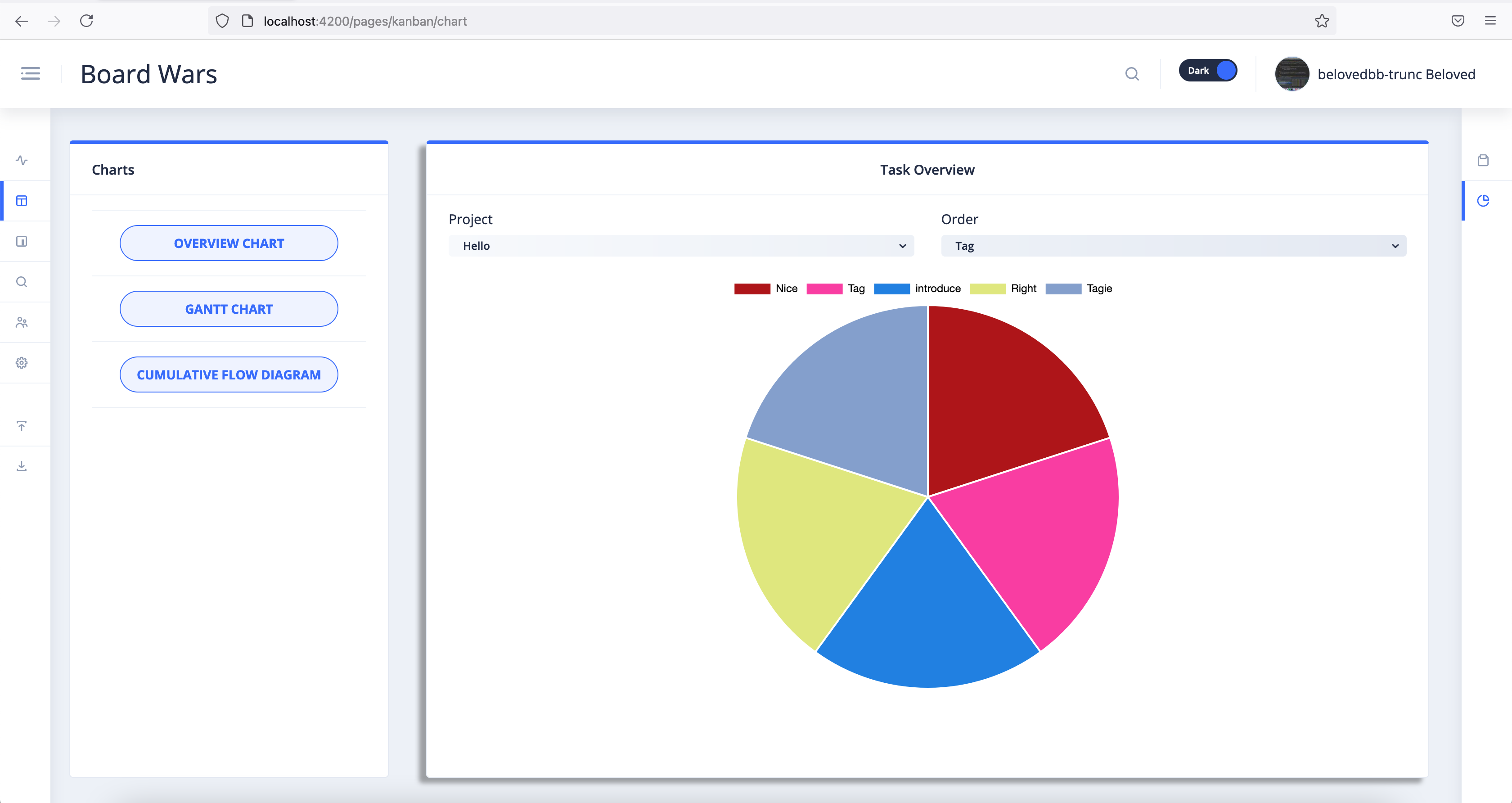Click the Board Wars title
Screen dimensions: 1512x803
coord(149,74)
